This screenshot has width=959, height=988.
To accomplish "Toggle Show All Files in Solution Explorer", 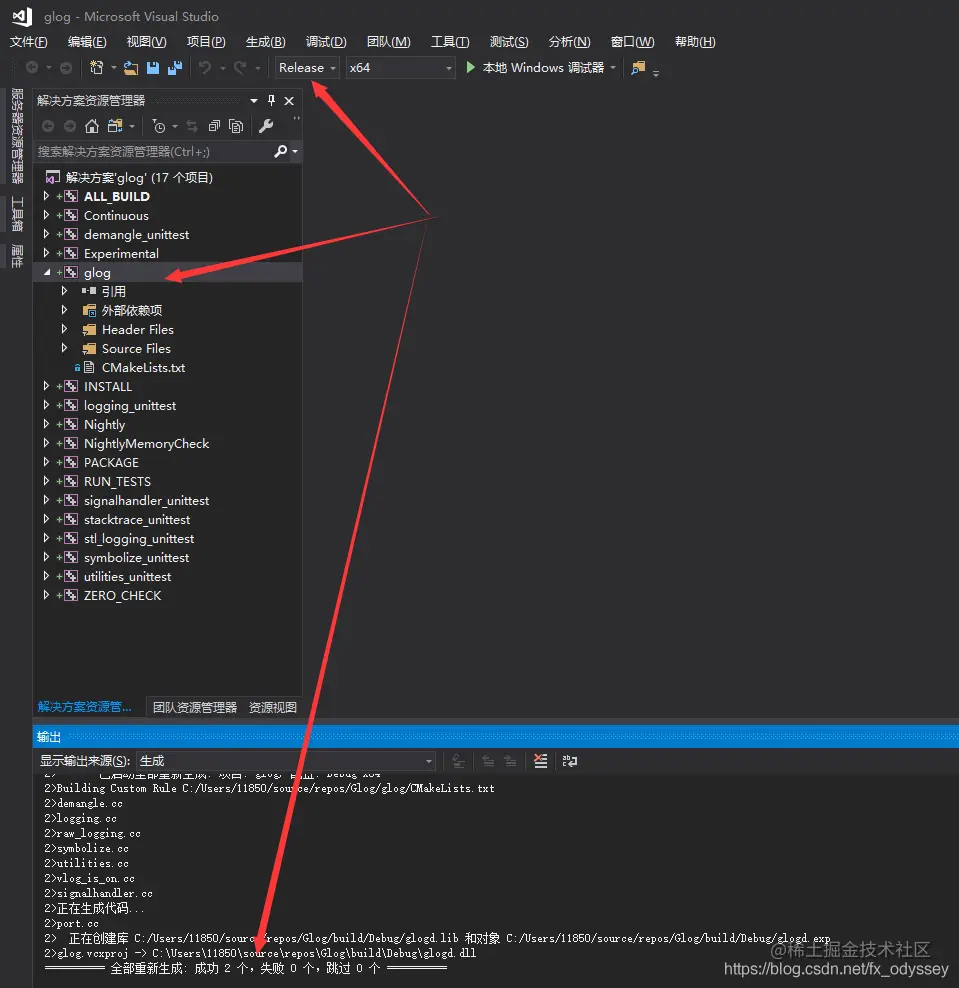I will click(x=236, y=126).
